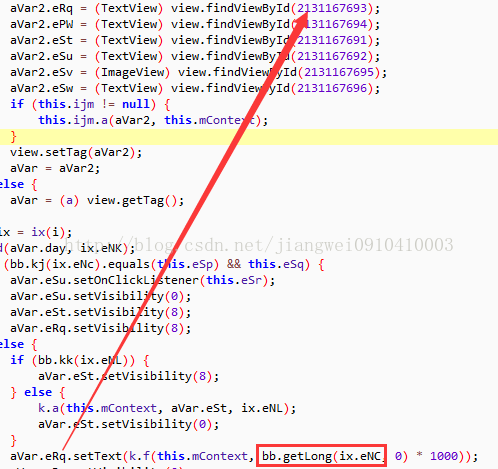Click the 'aVar.eSt.setVisibility(0);' line
The width and height of the screenshot is (498, 469).
129,424
